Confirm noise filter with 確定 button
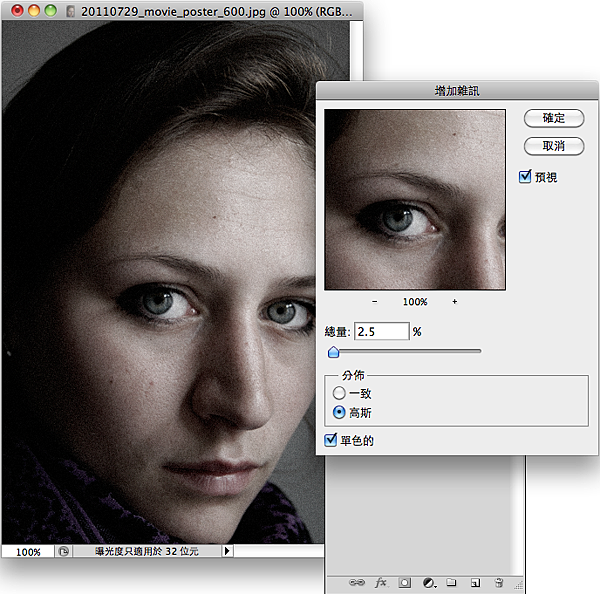 tap(553, 118)
